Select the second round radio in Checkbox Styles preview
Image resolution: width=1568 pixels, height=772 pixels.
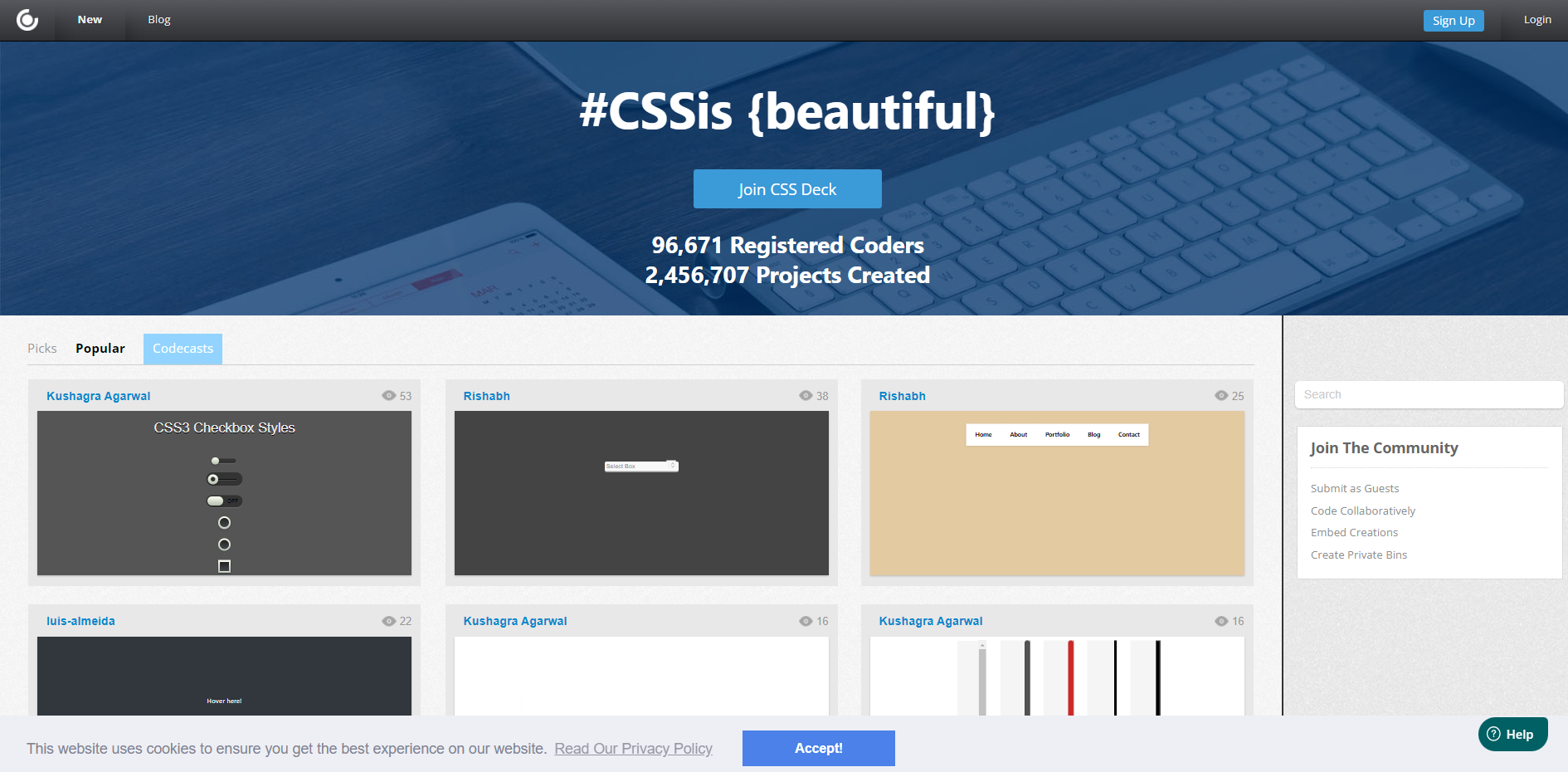[x=224, y=545]
